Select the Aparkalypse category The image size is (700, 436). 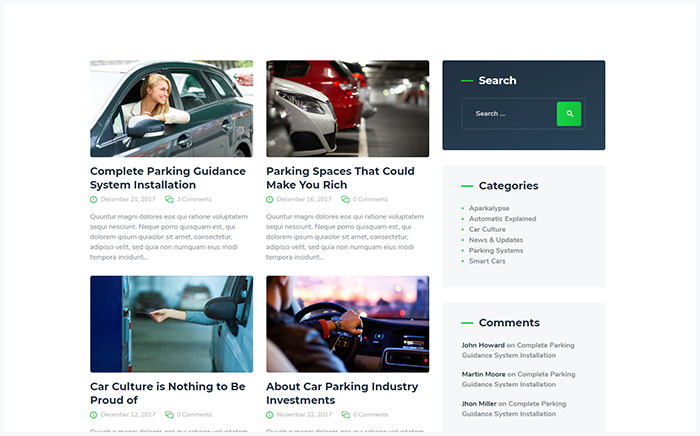coord(489,208)
